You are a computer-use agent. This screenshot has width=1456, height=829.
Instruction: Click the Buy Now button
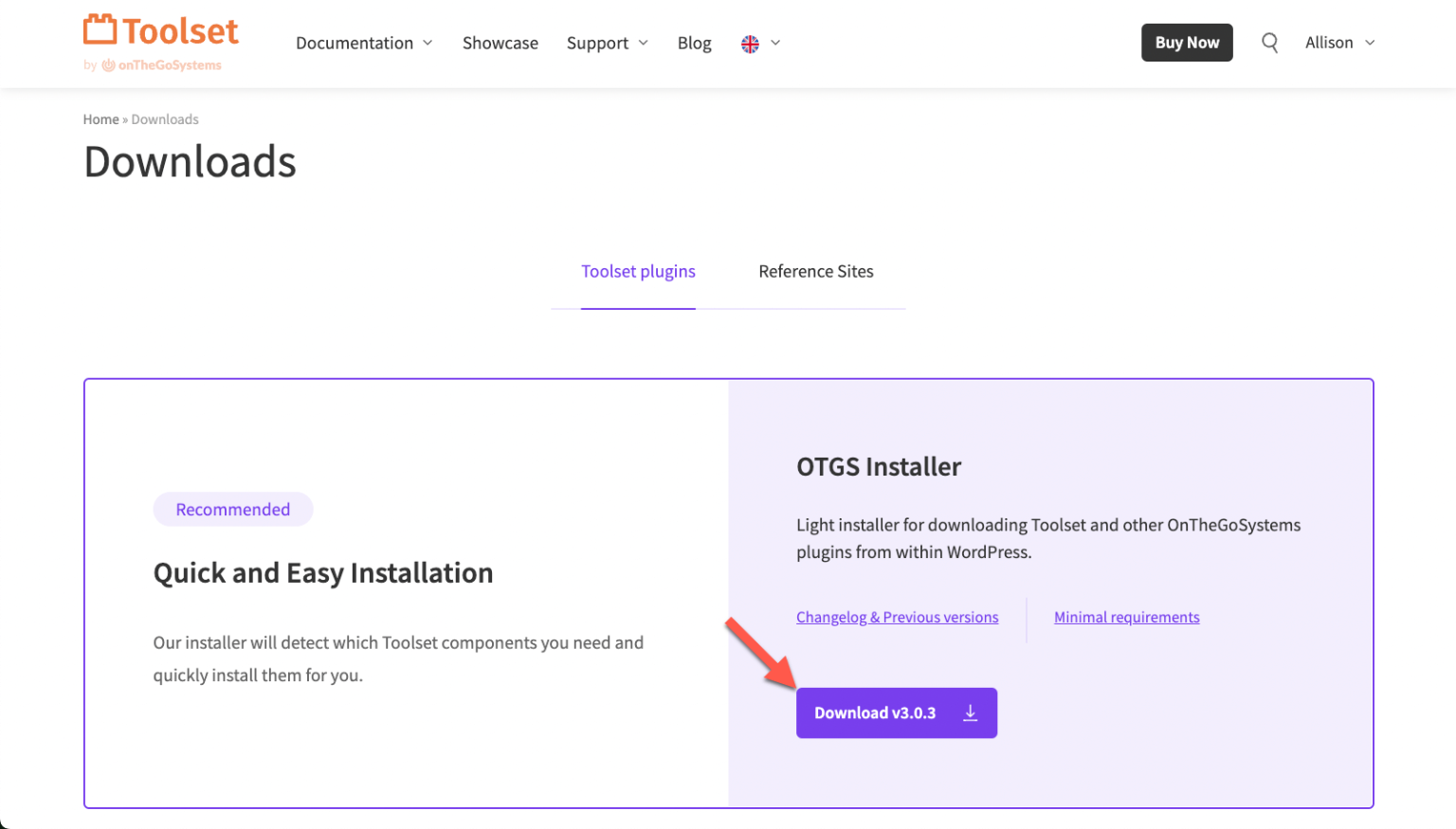tap(1187, 42)
